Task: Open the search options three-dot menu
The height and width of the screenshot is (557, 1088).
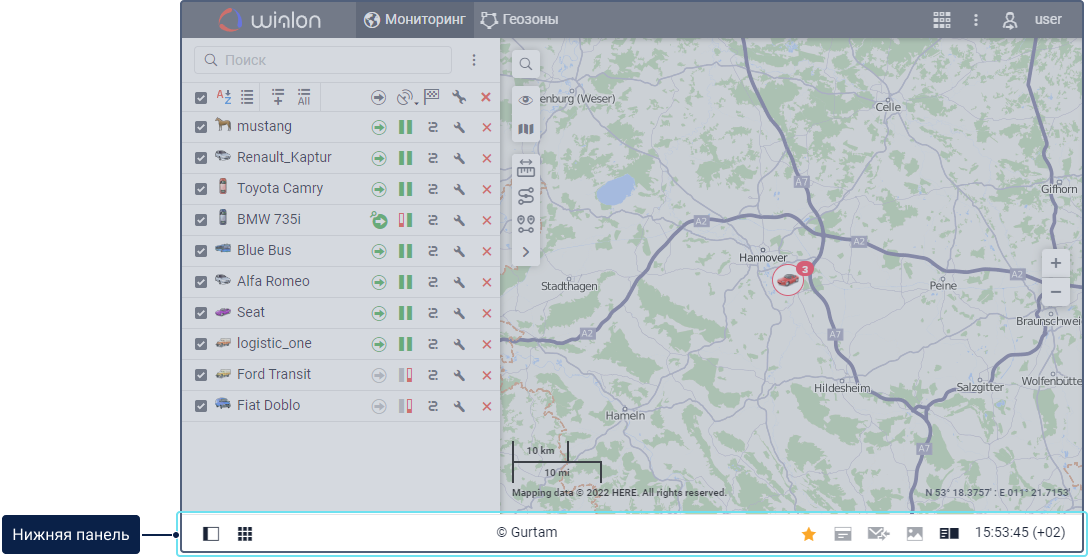Action: click(474, 60)
